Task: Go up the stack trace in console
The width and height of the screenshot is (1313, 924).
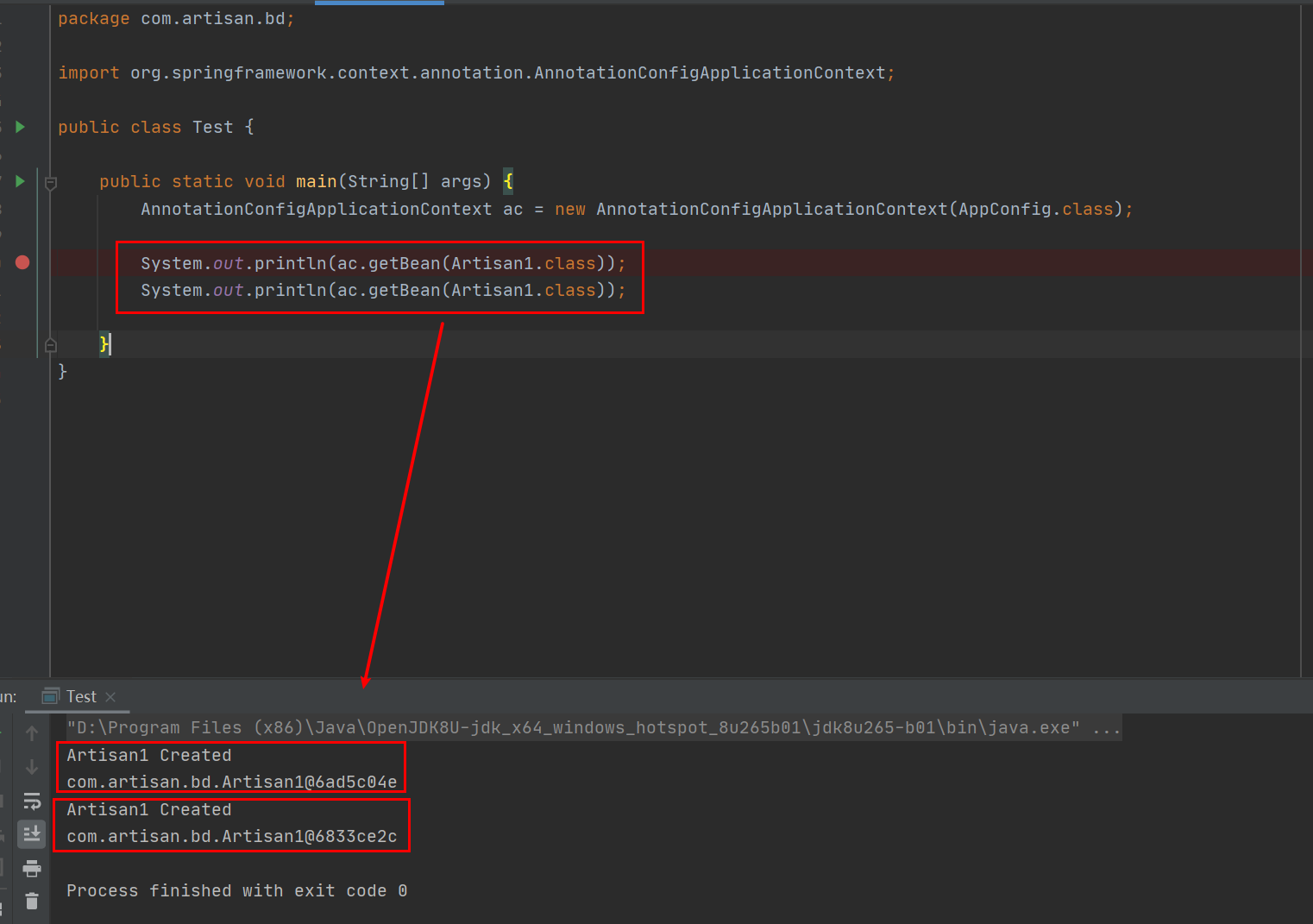Action: [32, 733]
